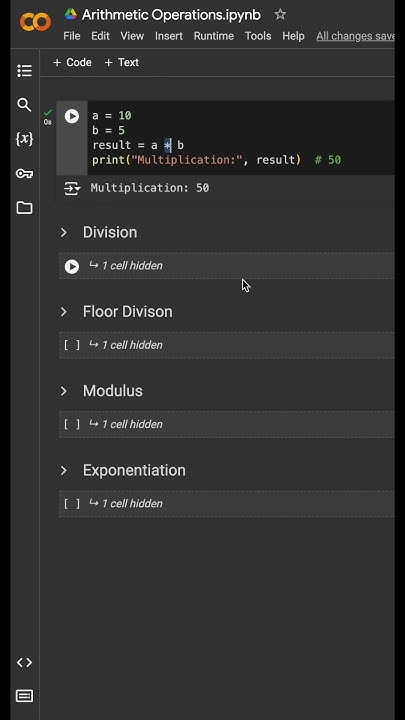
Task: Expand the Exponentiation section chevron
Action: click(x=64, y=471)
